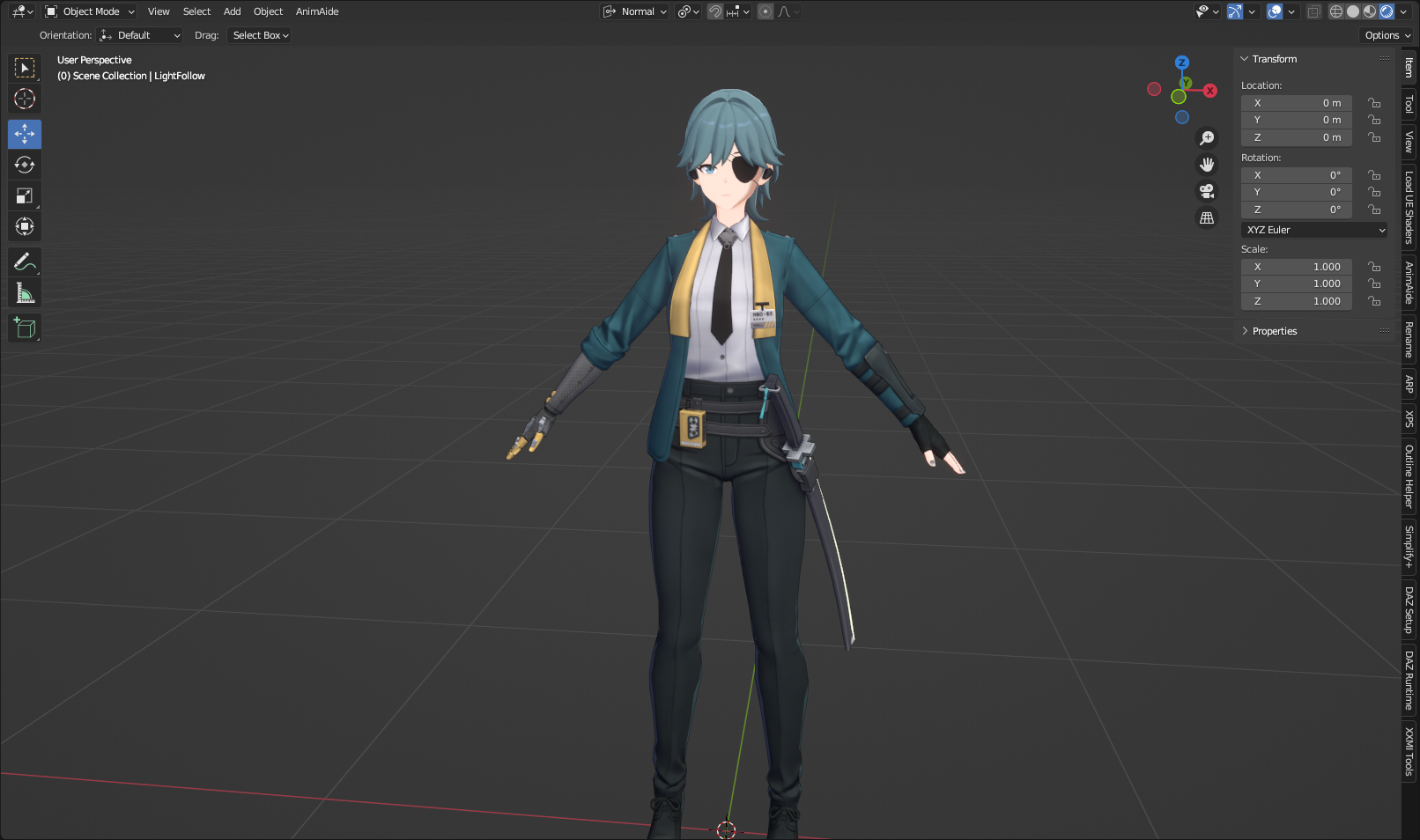Open the Select menu
1420x840 pixels.
point(196,11)
